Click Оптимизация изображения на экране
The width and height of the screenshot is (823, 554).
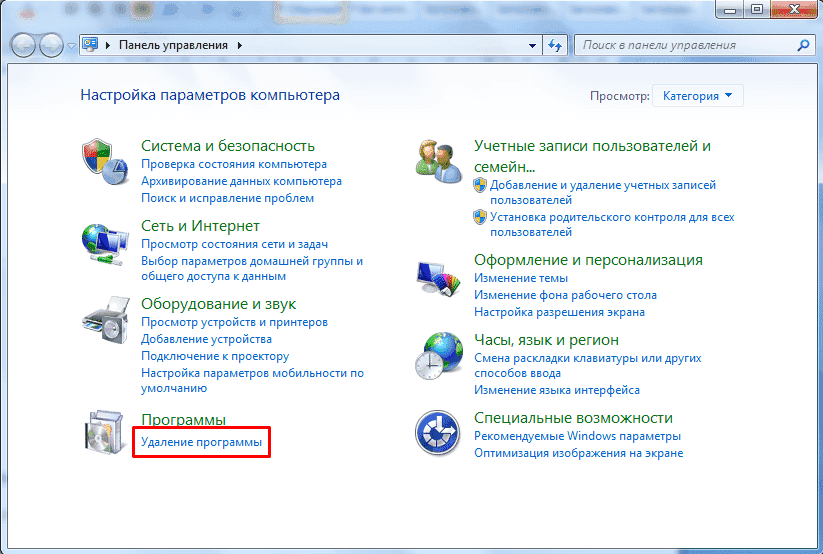pos(578,453)
